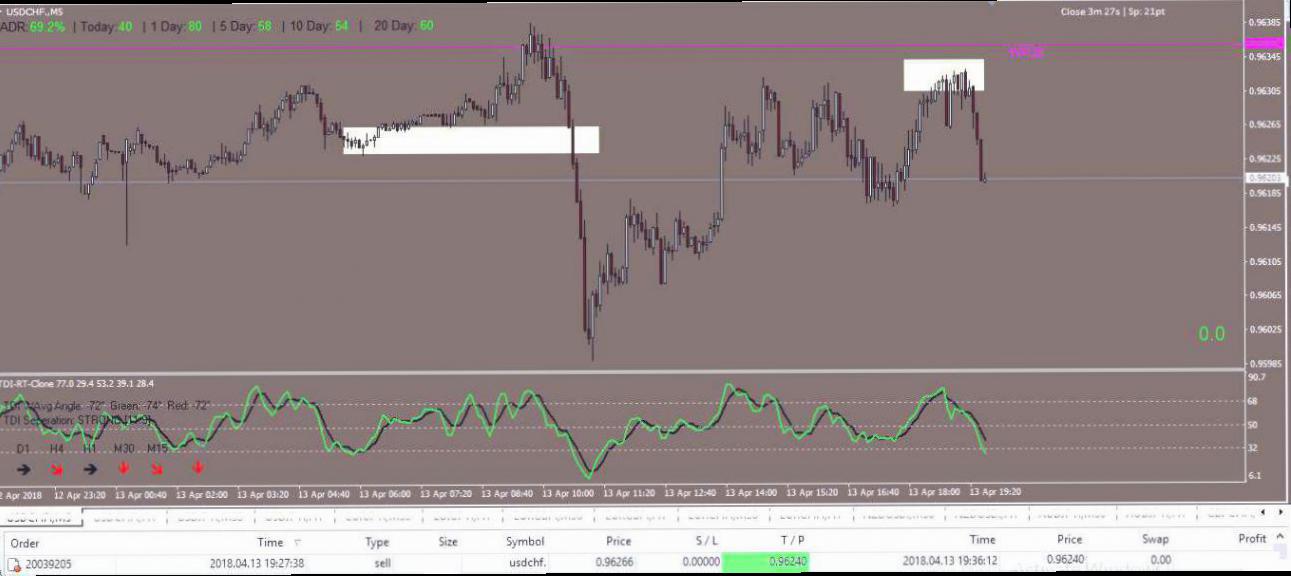Click the M15 red trend arrow
Viewport: 1291px width, 576px height.
pyautogui.click(x=157, y=468)
